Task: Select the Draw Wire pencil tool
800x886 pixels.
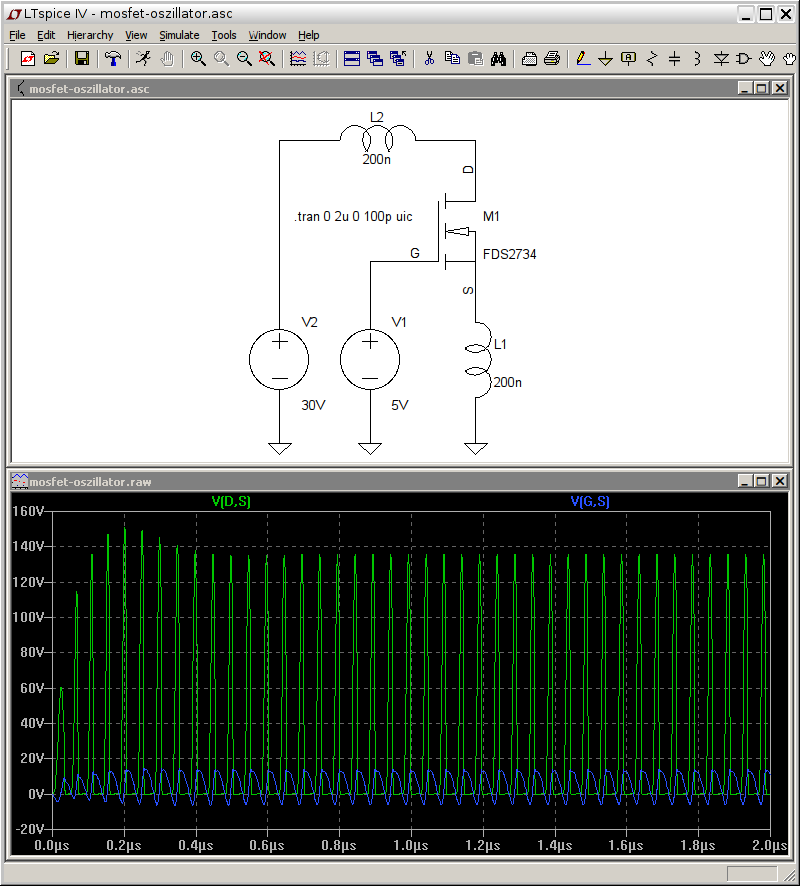Action: [583, 58]
